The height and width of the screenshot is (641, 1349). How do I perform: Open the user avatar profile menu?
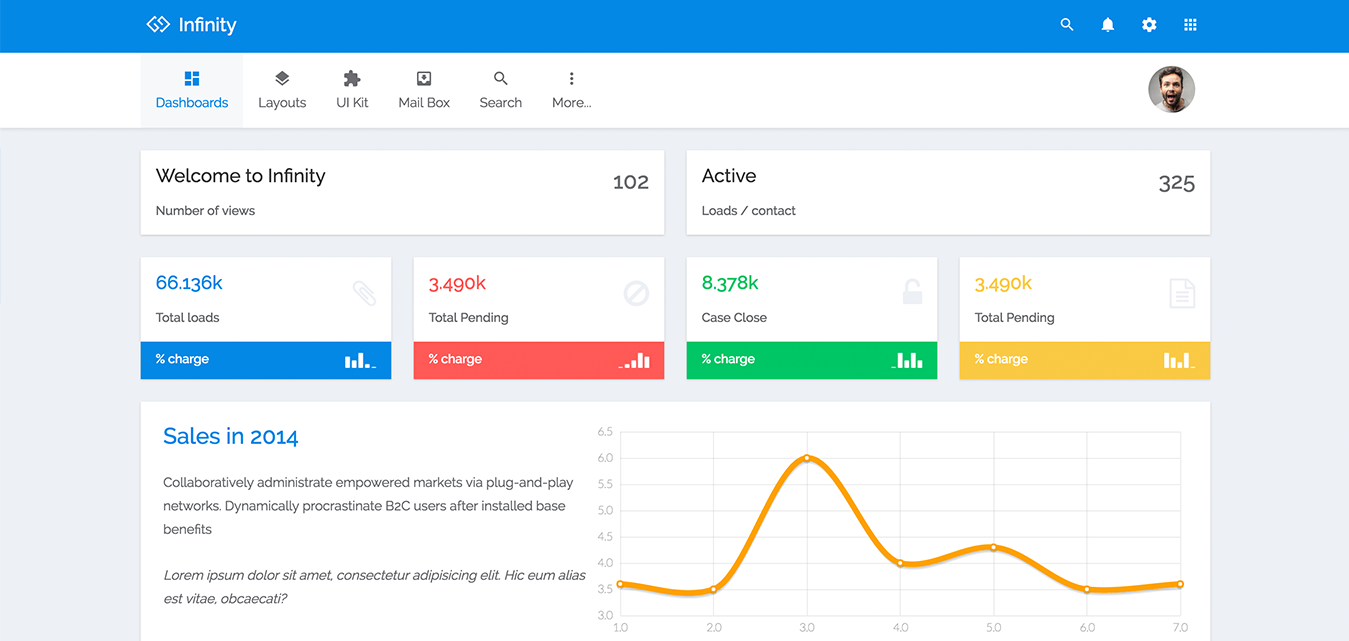pos(1171,90)
